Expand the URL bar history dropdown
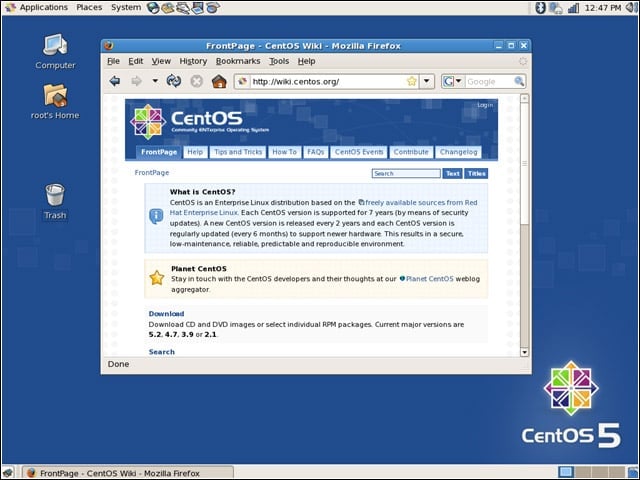 pos(427,81)
